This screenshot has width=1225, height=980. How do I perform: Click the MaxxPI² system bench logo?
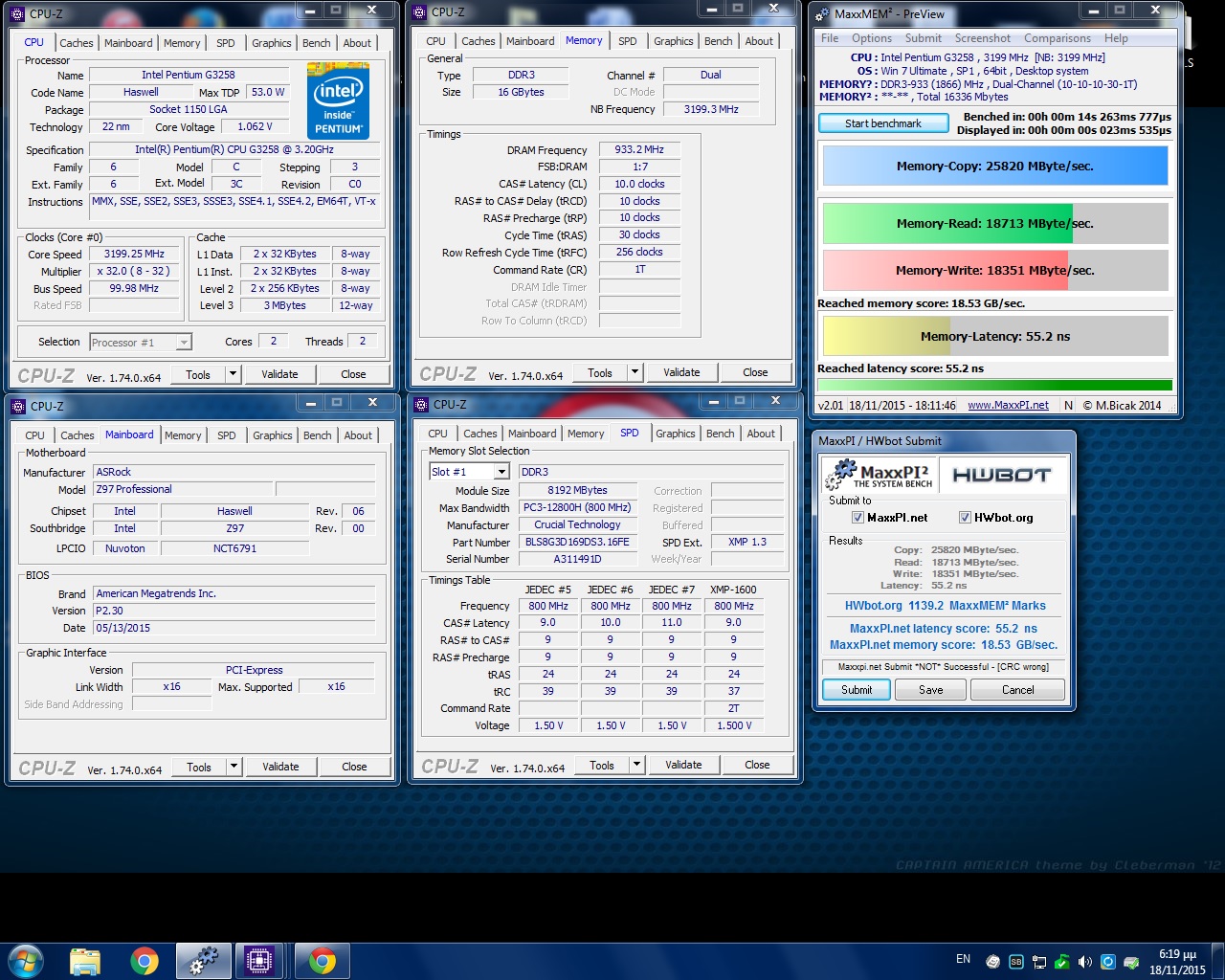[x=880, y=475]
